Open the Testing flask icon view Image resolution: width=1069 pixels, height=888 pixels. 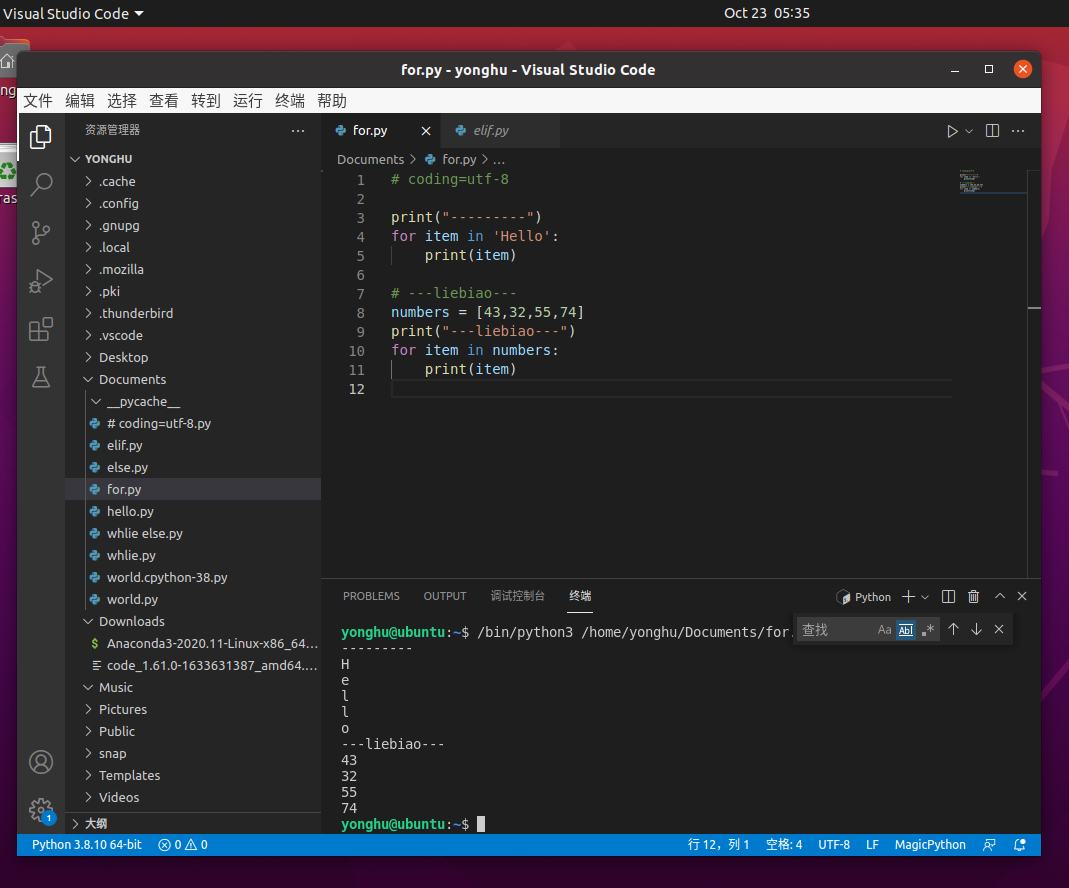coord(41,377)
